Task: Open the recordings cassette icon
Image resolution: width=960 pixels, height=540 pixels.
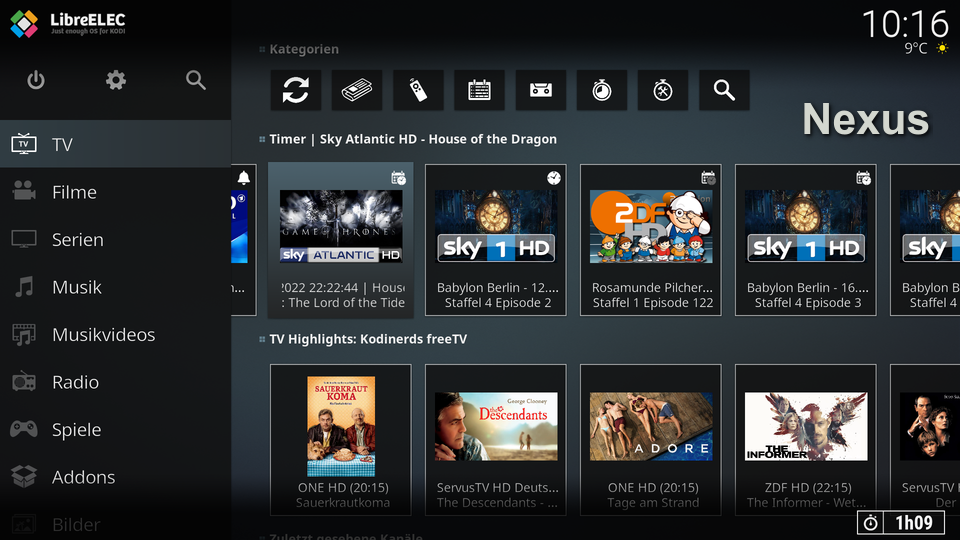Action: coord(541,90)
